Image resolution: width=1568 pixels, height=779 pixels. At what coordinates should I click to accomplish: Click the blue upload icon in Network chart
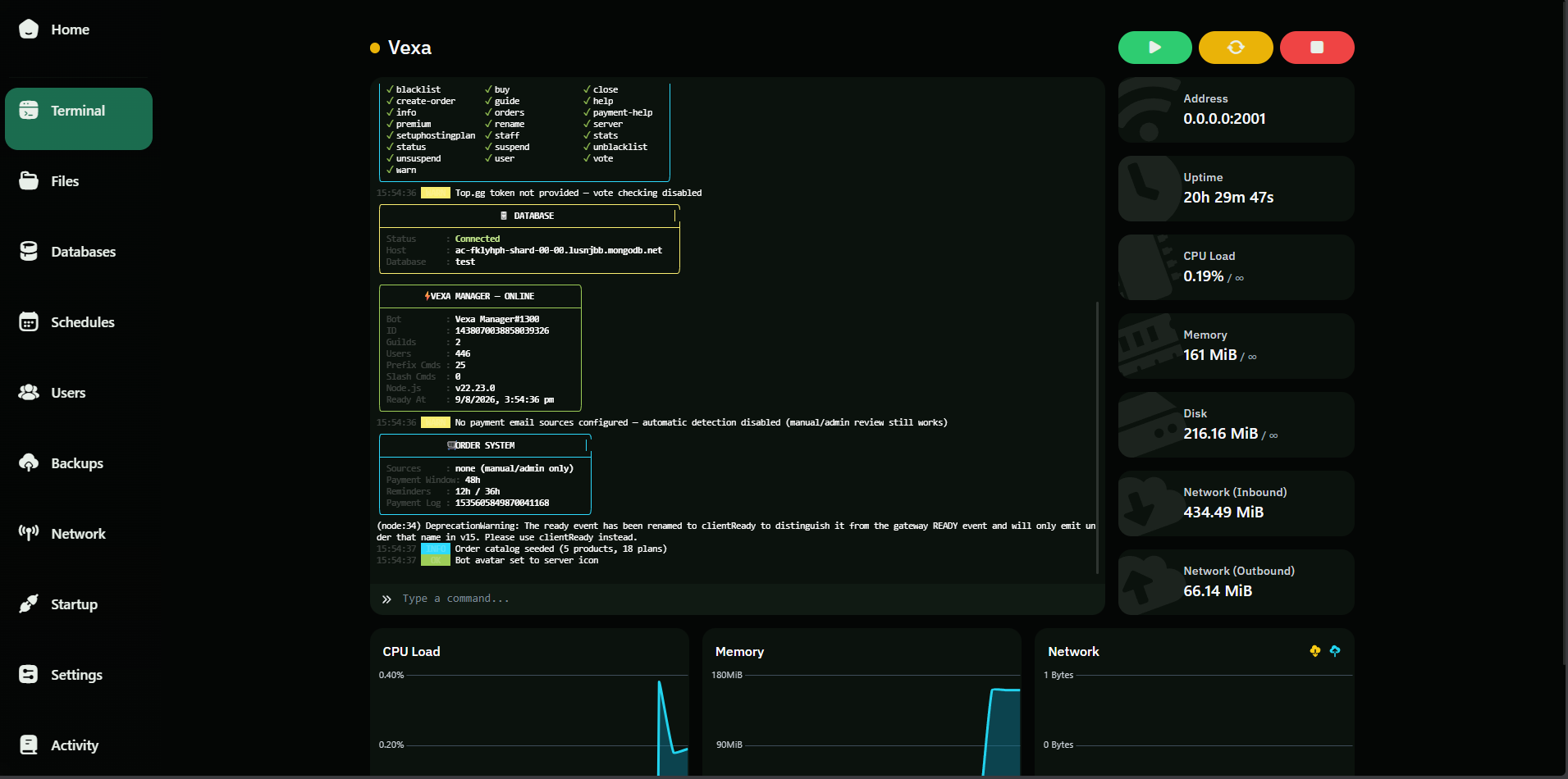click(1335, 651)
